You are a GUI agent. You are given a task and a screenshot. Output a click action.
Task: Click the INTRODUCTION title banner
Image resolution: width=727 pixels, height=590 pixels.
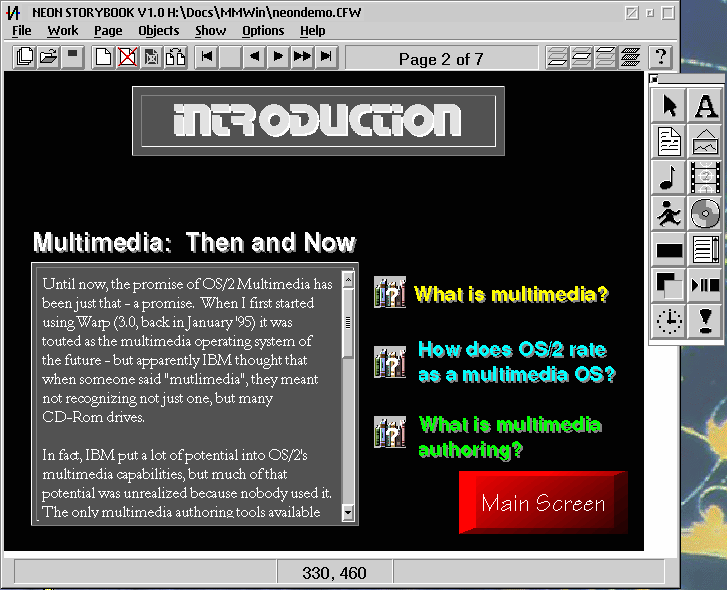318,121
